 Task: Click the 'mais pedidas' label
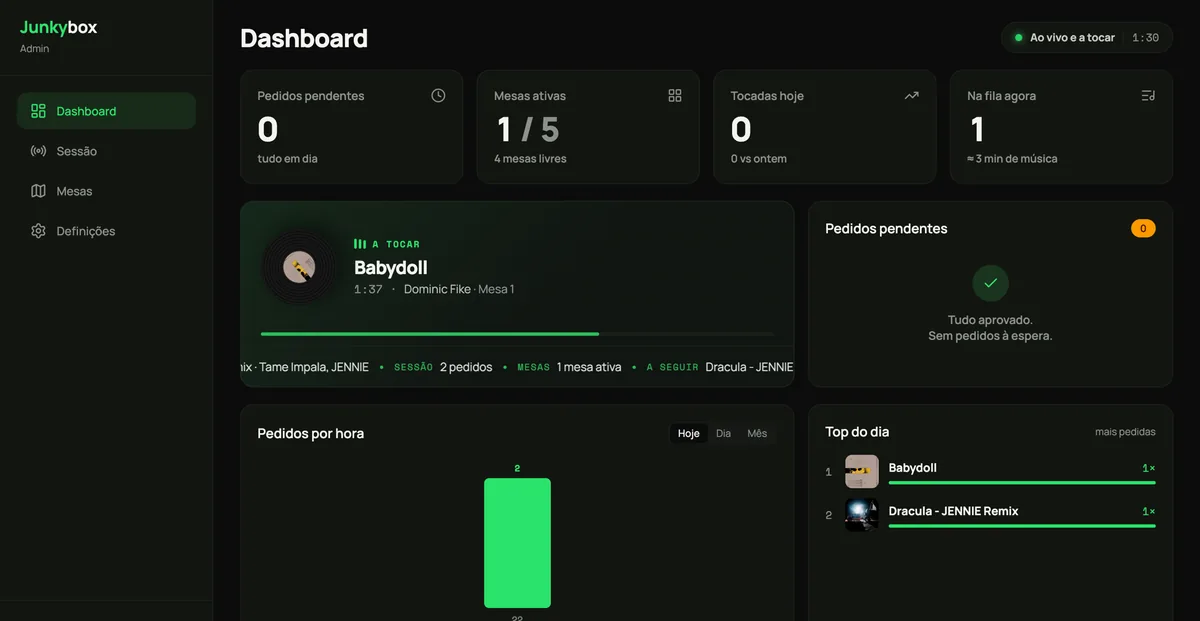tap(1125, 432)
